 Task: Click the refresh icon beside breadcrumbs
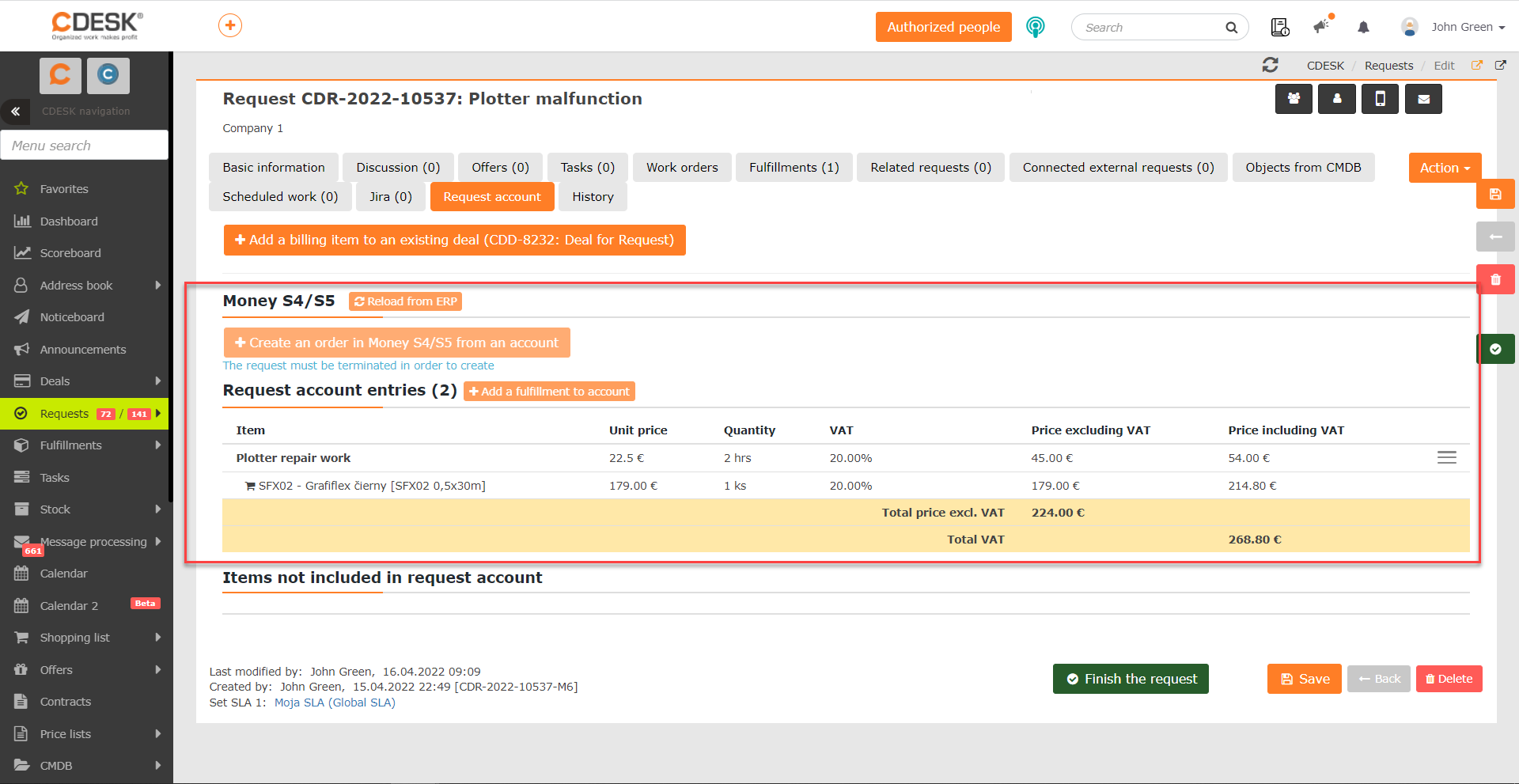[x=1271, y=65]
